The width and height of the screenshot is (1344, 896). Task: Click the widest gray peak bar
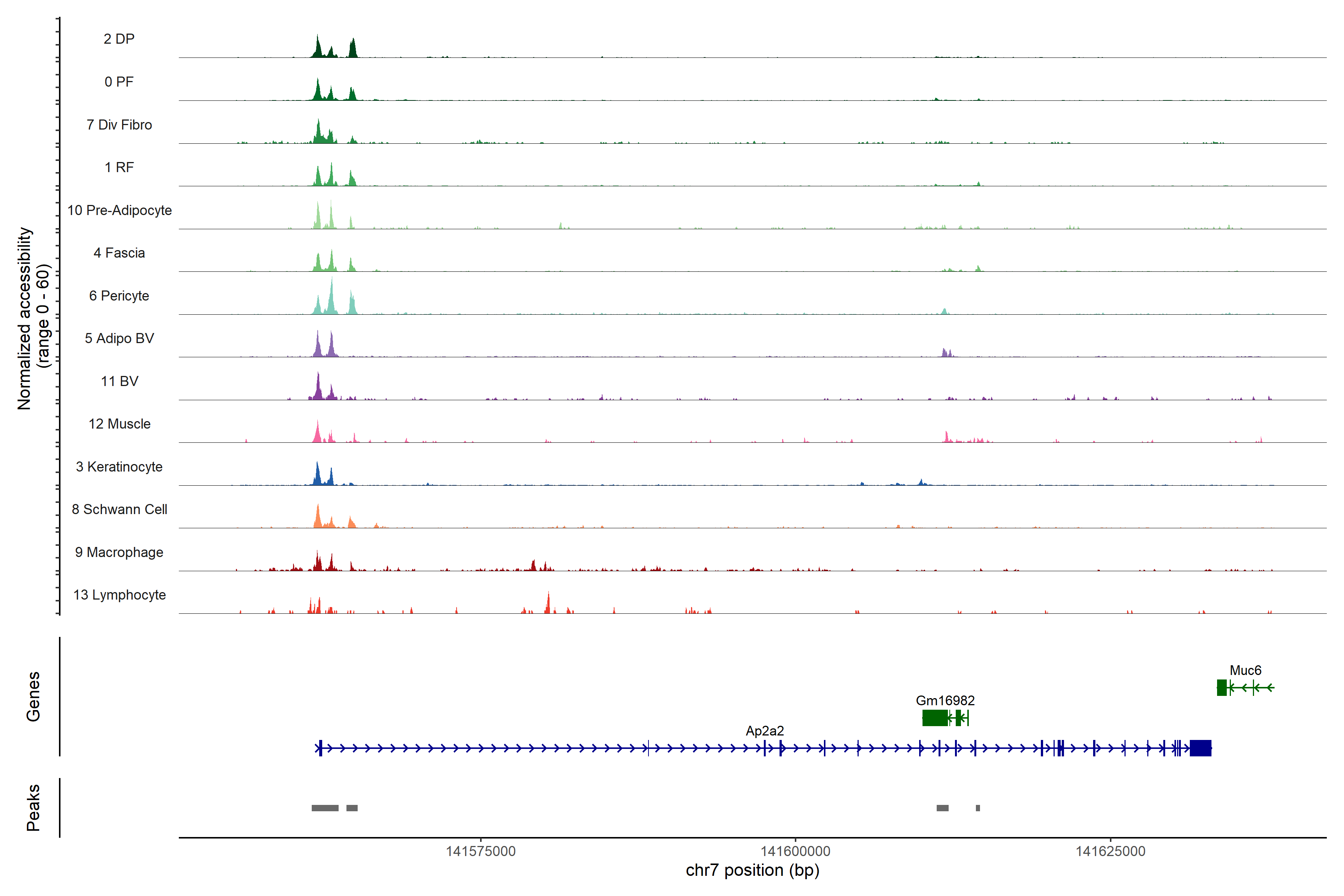[x=324, y=808]
